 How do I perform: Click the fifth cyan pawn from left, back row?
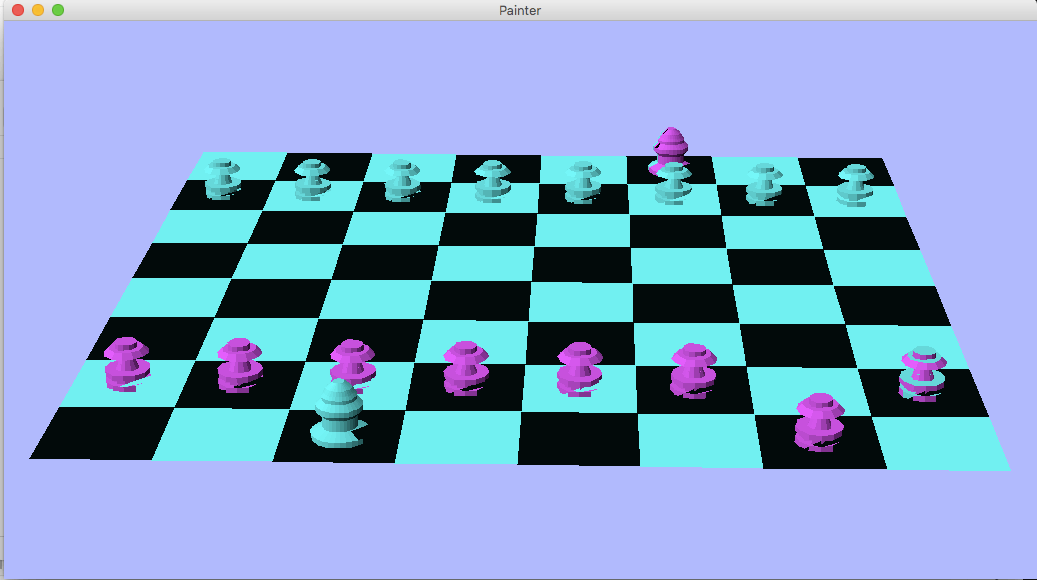click(583, 183)
